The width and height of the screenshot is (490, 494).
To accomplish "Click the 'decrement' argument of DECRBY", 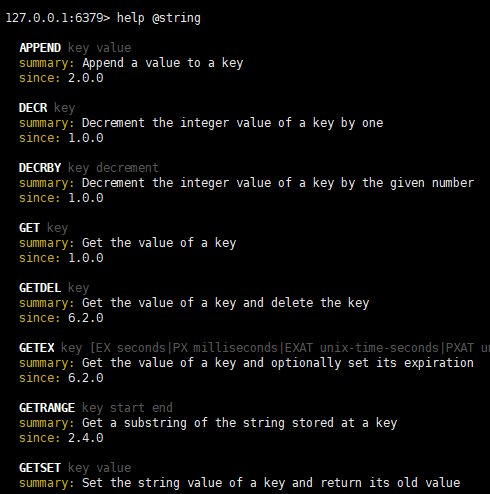I will tap(127, 168).
